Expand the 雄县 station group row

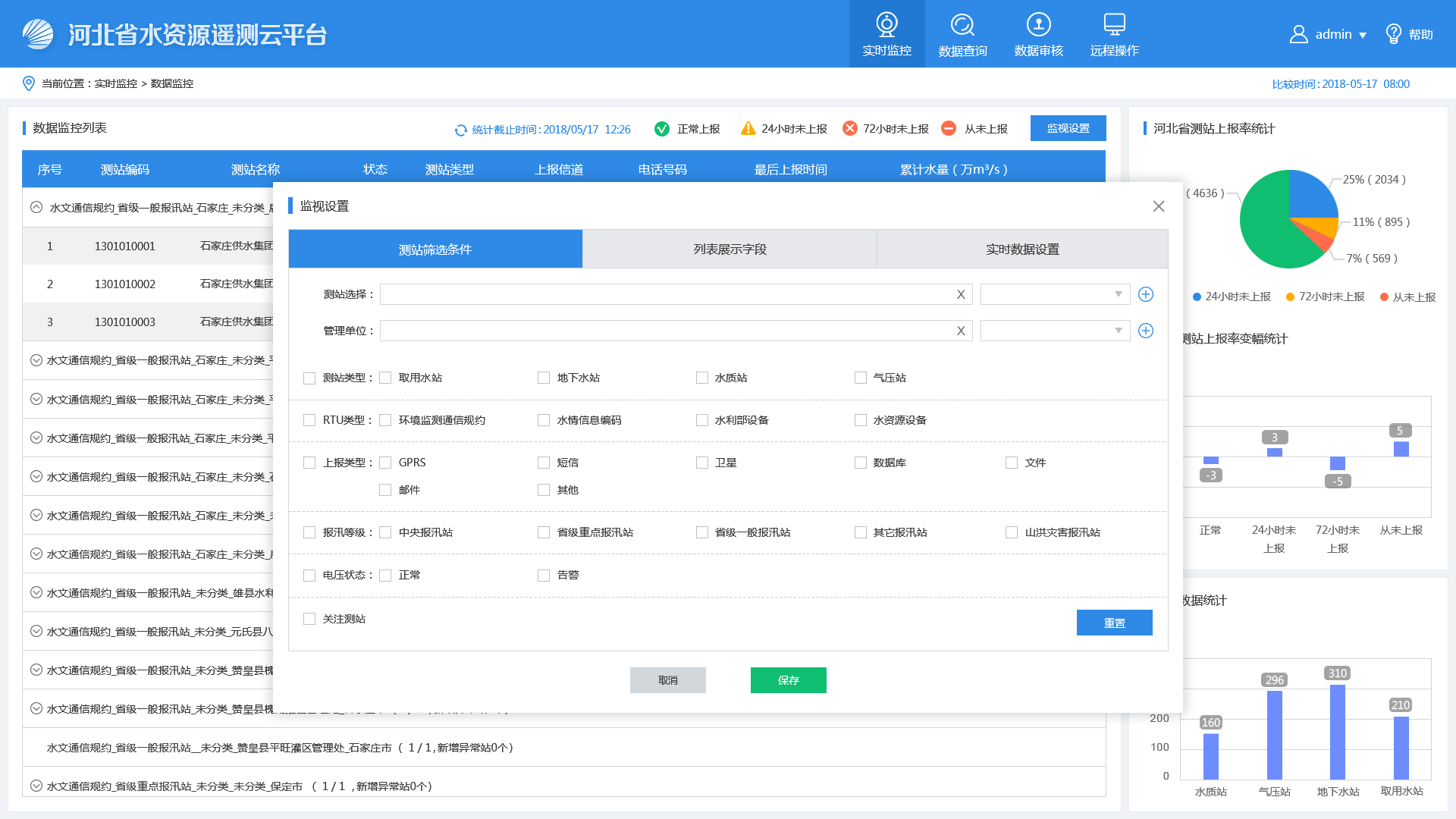point(36,592)
